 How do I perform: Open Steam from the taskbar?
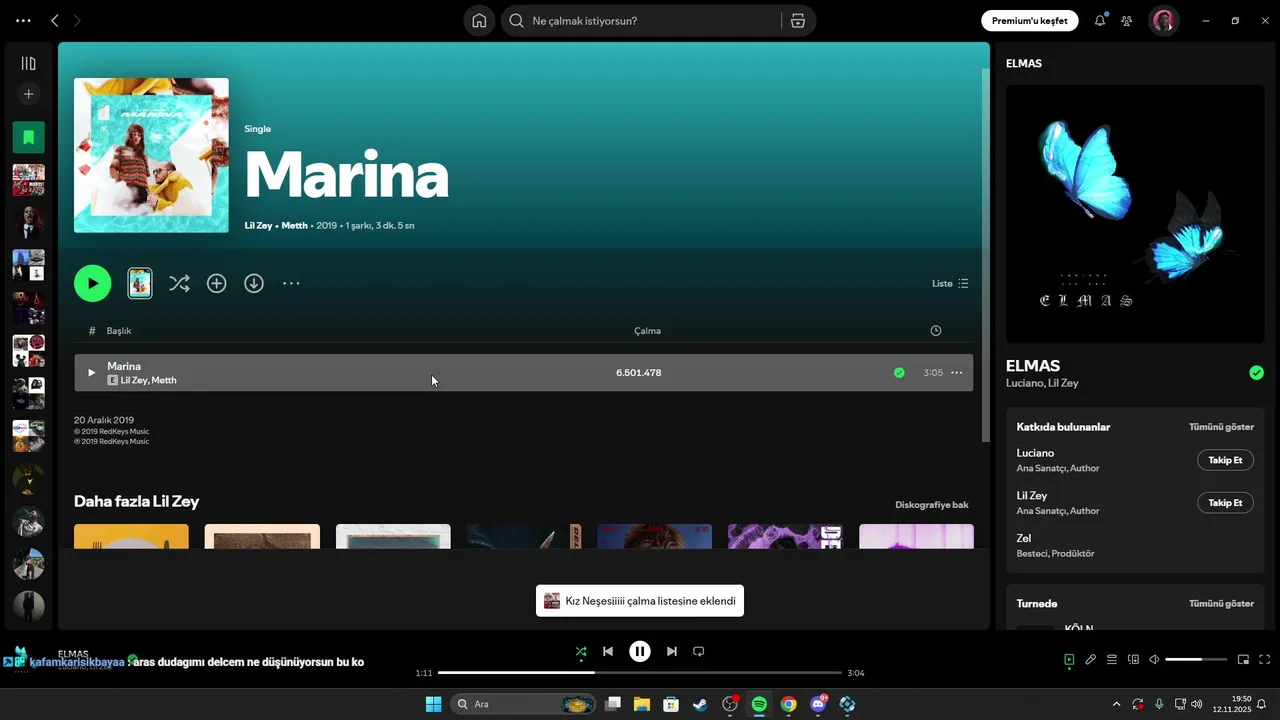700,704
